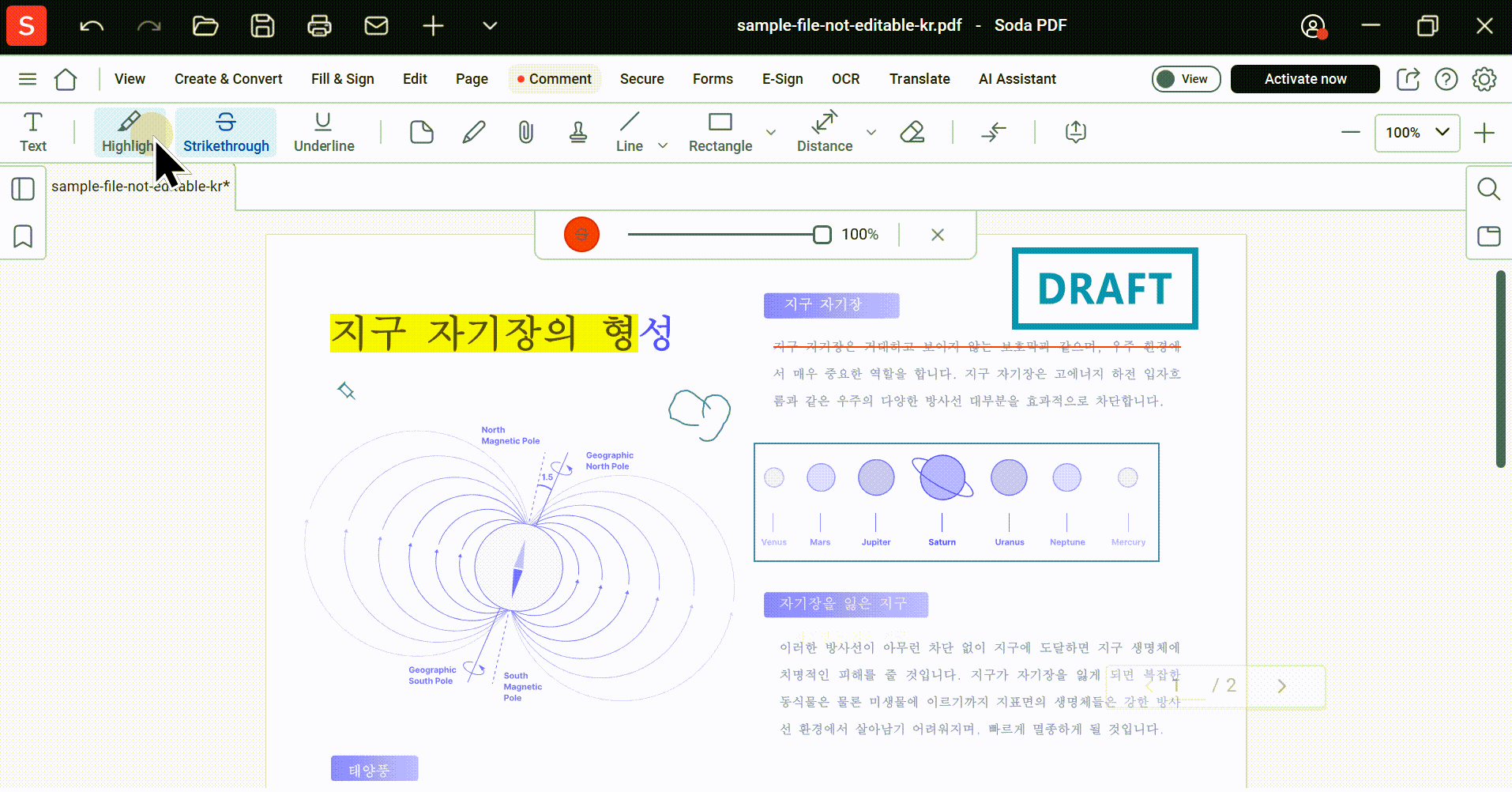This screenshot has width=1512, height=792.
Task: Click the vertical document scrollbar
Action: (x=1501, y=369)
